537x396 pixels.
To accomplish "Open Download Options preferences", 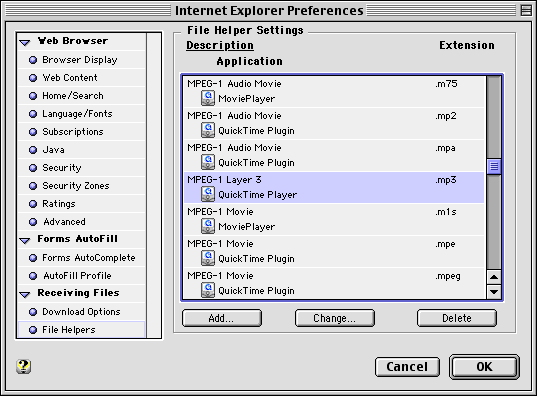I will 82,311.
